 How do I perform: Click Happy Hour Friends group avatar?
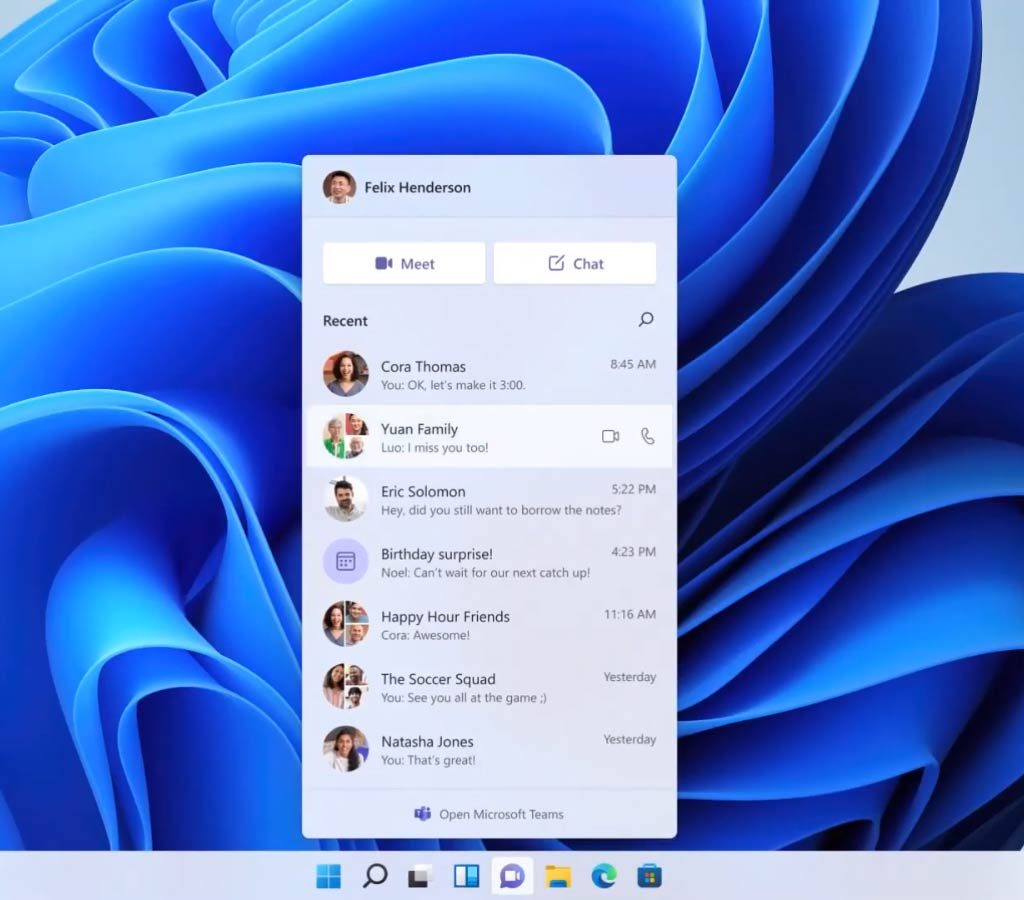pyautogui.click(x=345, y=624)
